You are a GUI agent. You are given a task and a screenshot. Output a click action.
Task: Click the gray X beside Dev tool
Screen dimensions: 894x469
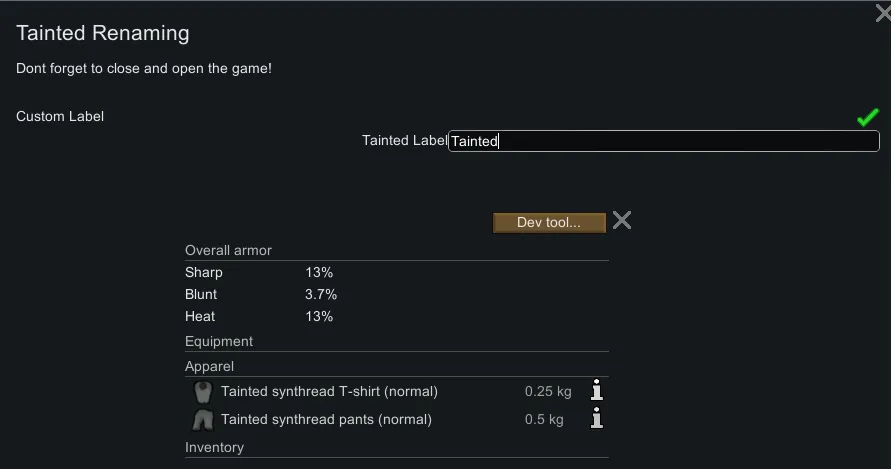tap(622, 221)
